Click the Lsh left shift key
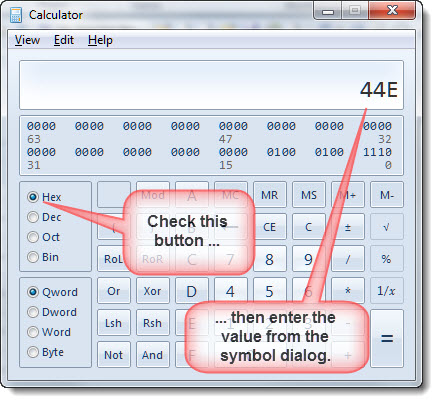Image resolution: width=438 pixels, height=403 pixels. (x=114, y=323)
